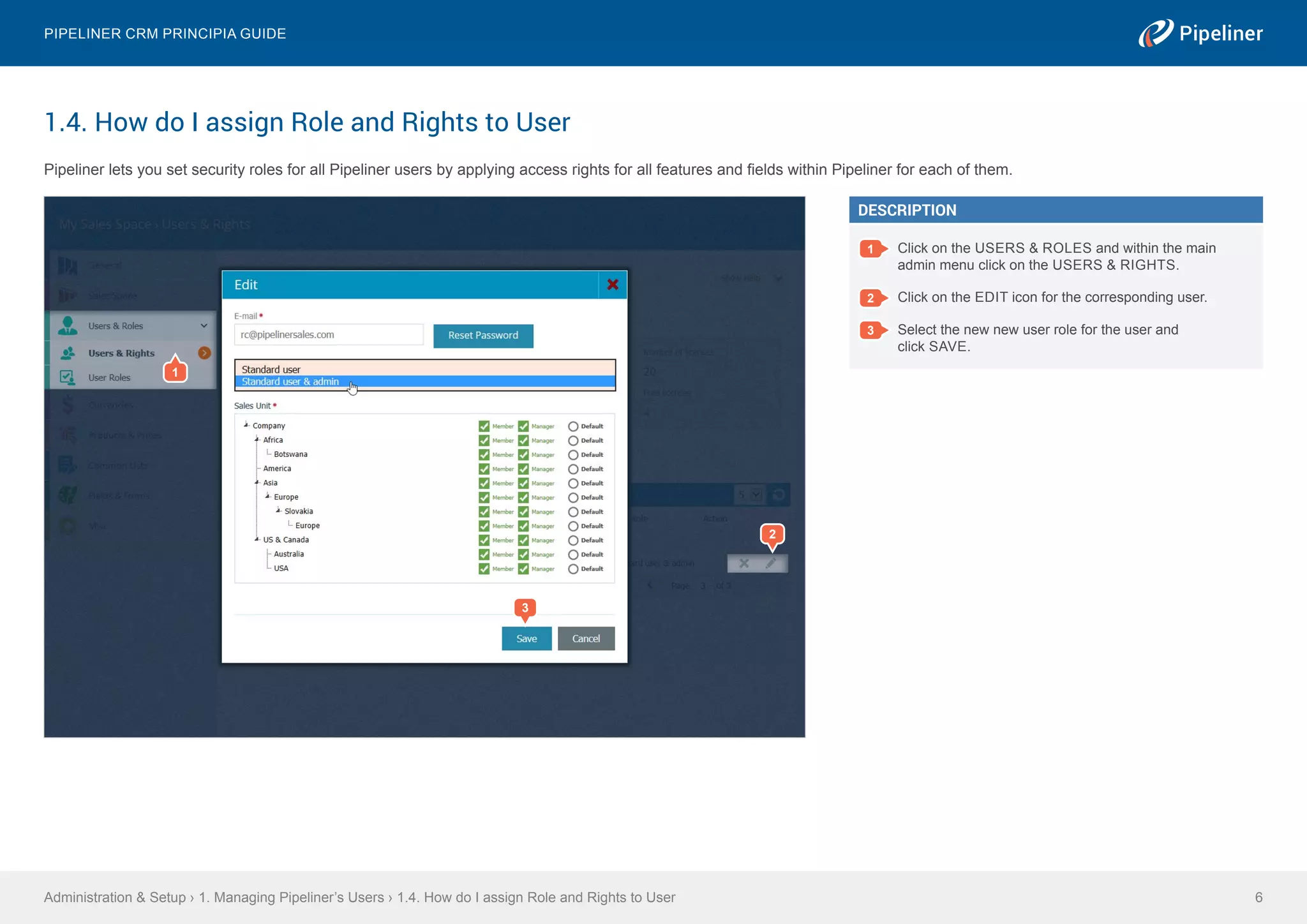This screenshot has height=924, width=1307.
Task: Select the Botswana tree item
Action: coord(290,454)
